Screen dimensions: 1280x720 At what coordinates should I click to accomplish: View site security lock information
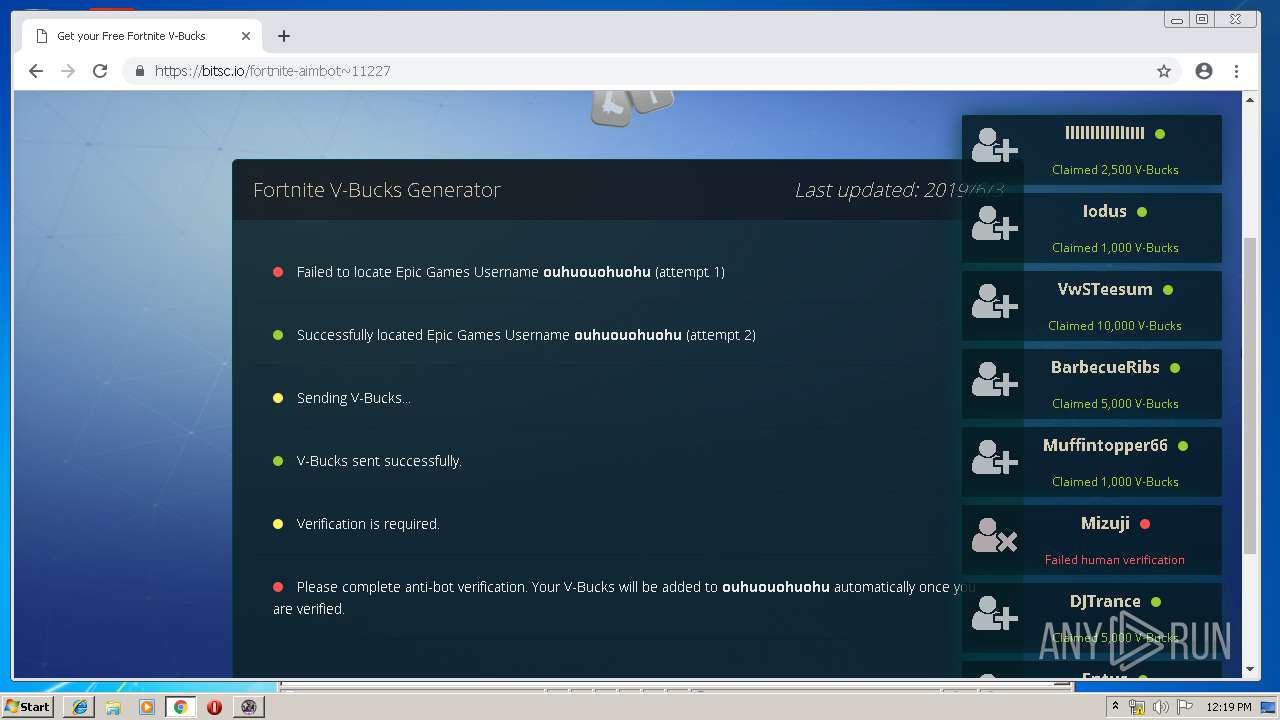[x=139, y=71]
